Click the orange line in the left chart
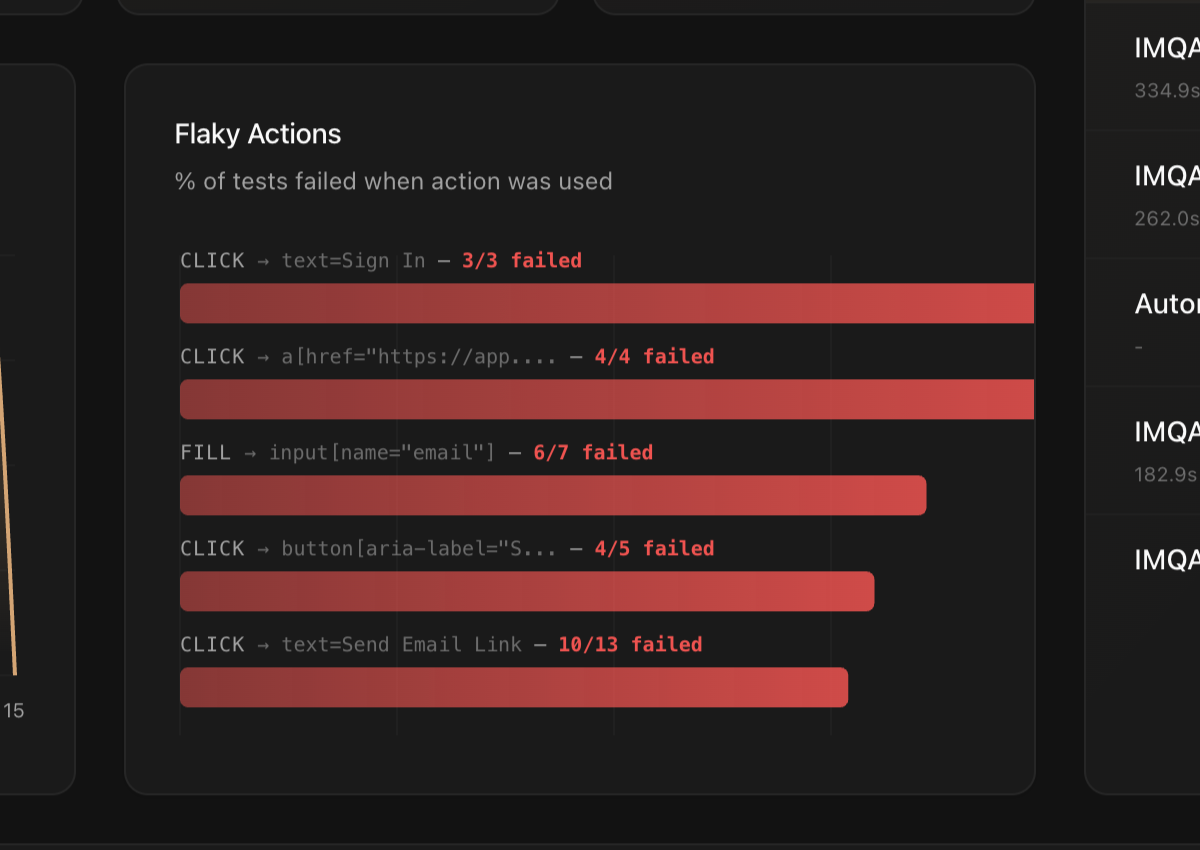The image size is (1200, 850). coord(8,520)
